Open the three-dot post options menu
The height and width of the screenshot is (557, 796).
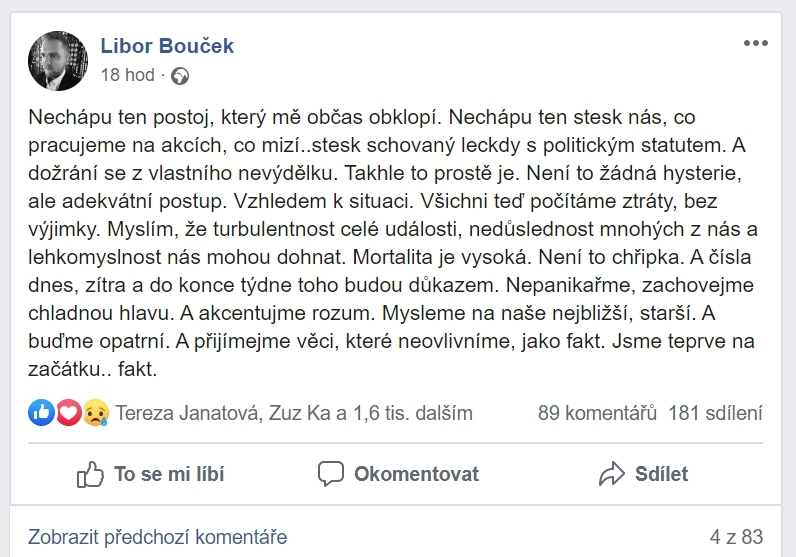pyautogui.click(x=754, y=43)
